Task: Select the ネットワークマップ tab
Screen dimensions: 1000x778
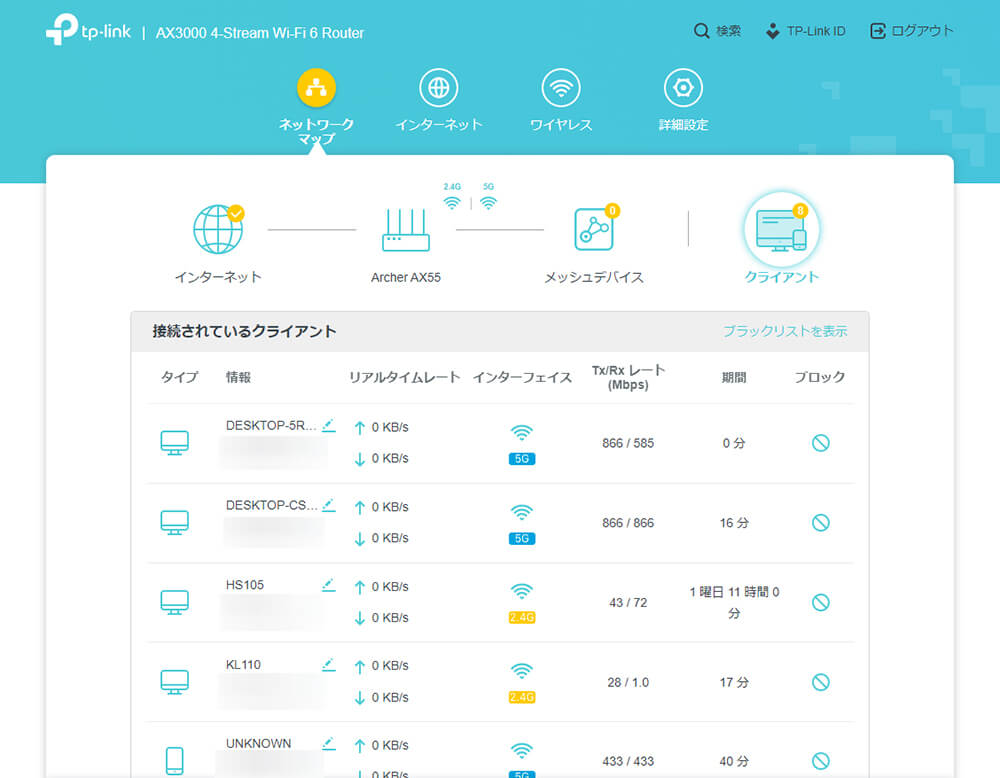Action: point(316,106)
